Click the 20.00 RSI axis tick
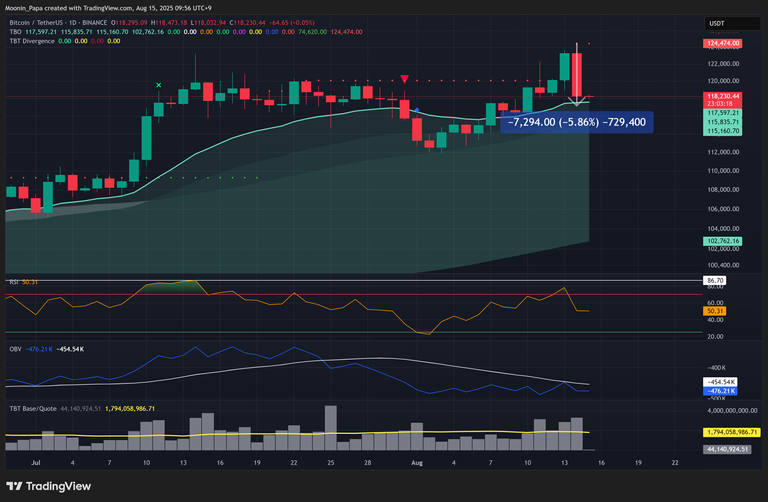 pos(716,336)
